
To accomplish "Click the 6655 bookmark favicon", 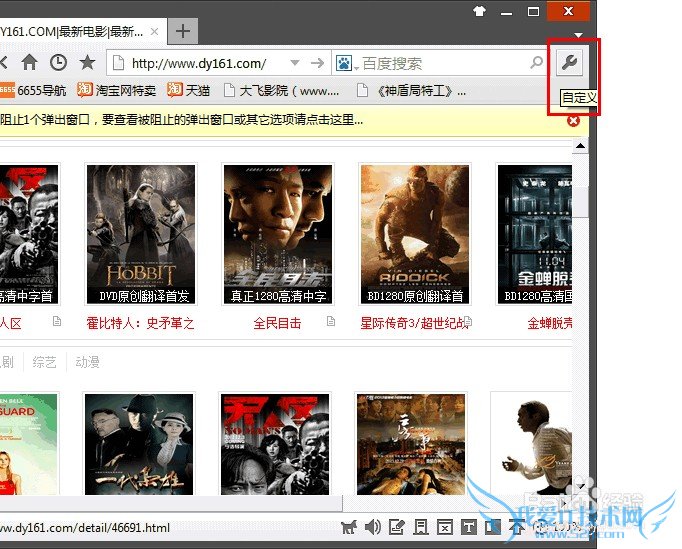I will coord(7,90).
